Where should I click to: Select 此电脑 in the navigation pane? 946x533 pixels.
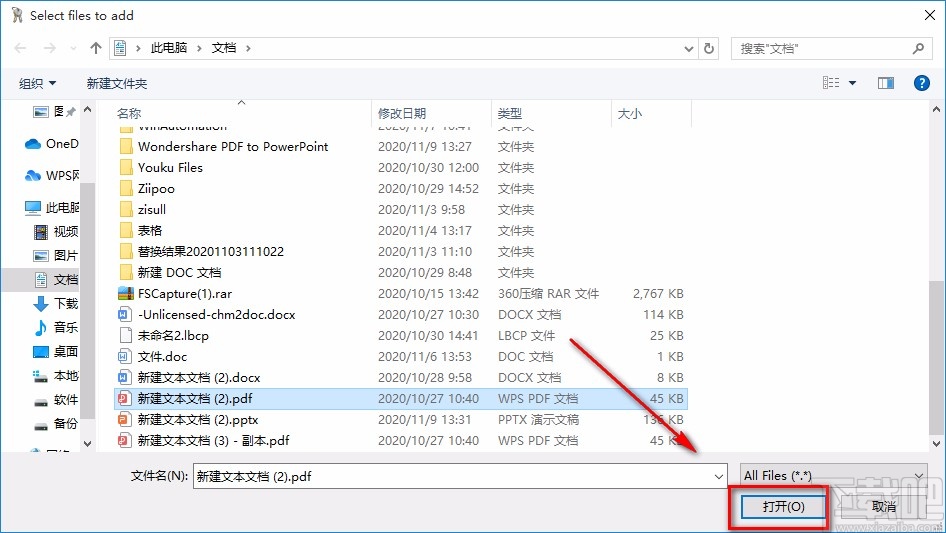52,208
